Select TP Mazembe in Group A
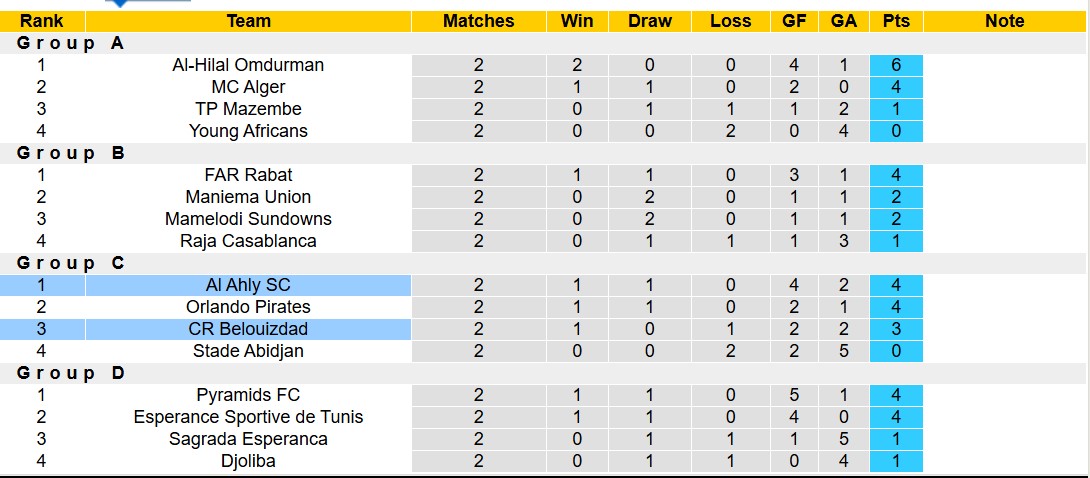 [248, 109]
